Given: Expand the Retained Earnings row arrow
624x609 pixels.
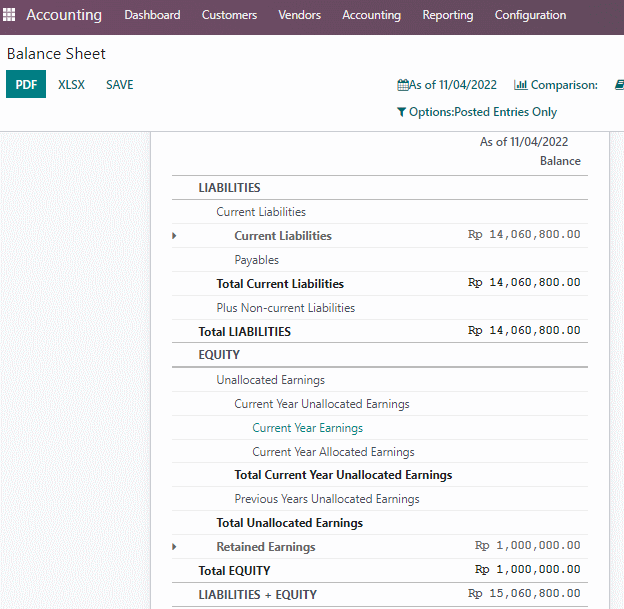Looking at the screenshot, I should click(174, 547).
